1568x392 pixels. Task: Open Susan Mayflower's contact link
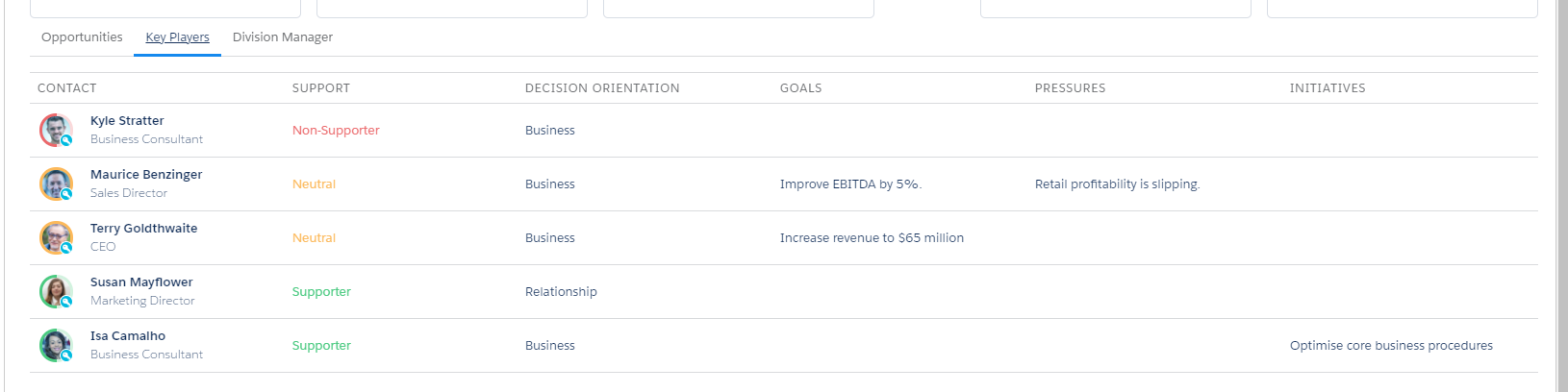tap(141, 282)
